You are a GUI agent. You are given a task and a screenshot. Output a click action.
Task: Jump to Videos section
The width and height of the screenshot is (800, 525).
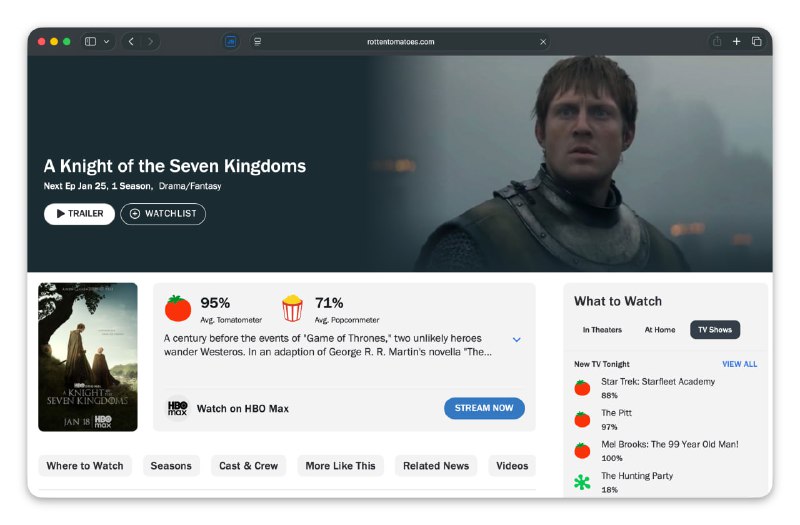click(512, 466)
